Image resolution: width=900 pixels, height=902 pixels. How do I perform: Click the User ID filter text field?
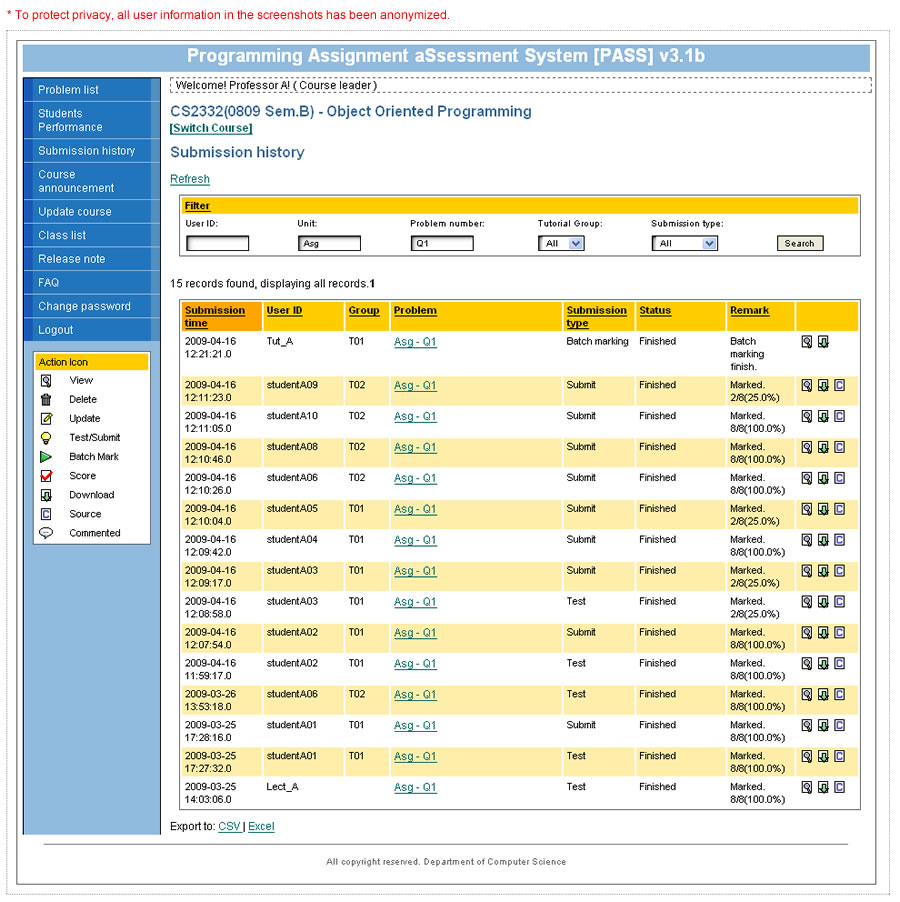coord(217,243)
